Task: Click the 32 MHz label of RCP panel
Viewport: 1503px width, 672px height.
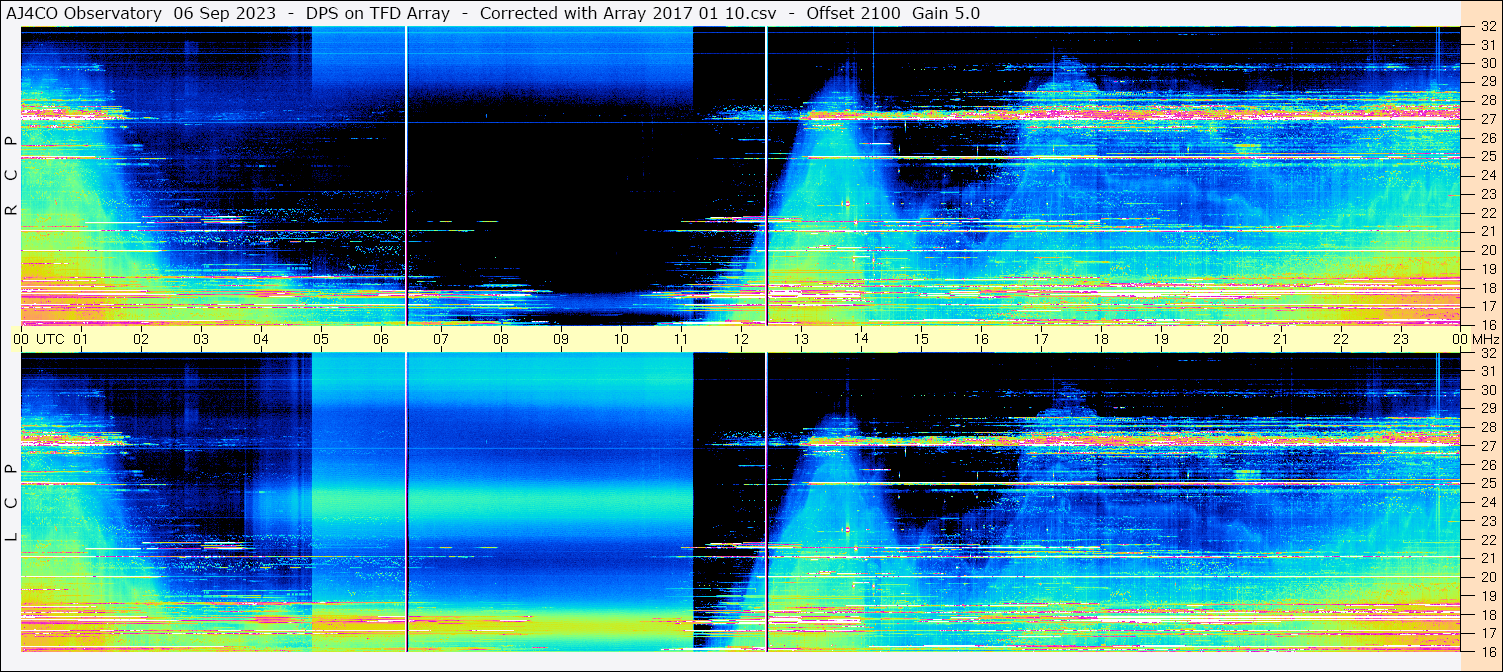Action: [1487, 27]
